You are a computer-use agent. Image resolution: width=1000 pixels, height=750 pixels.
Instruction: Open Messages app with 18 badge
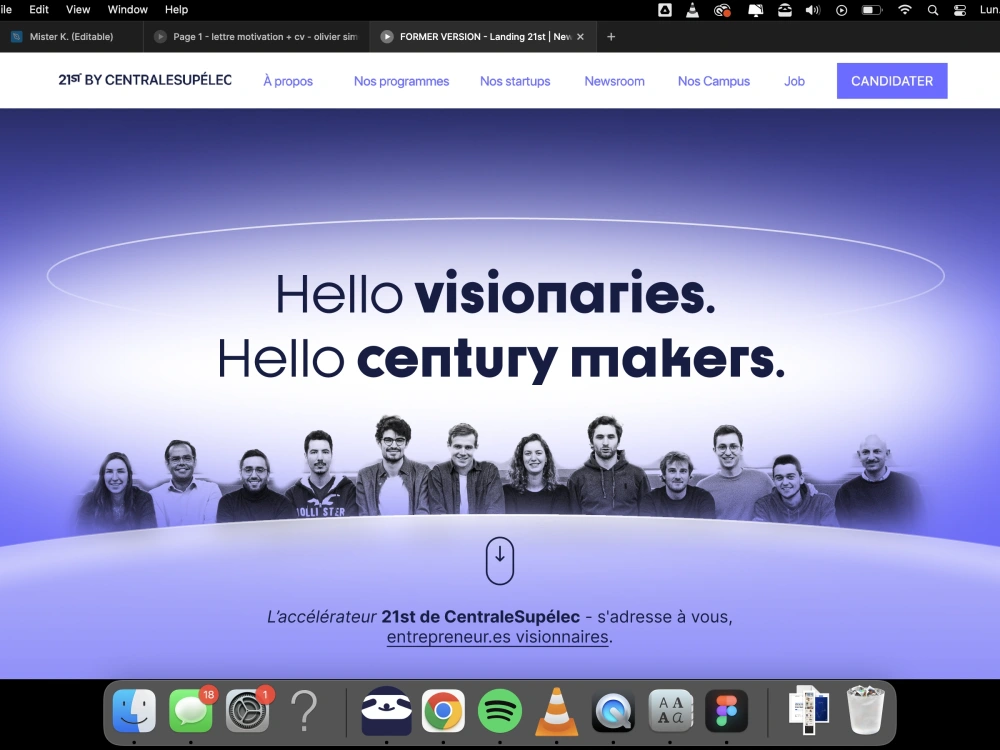click(x=191, y=710)
